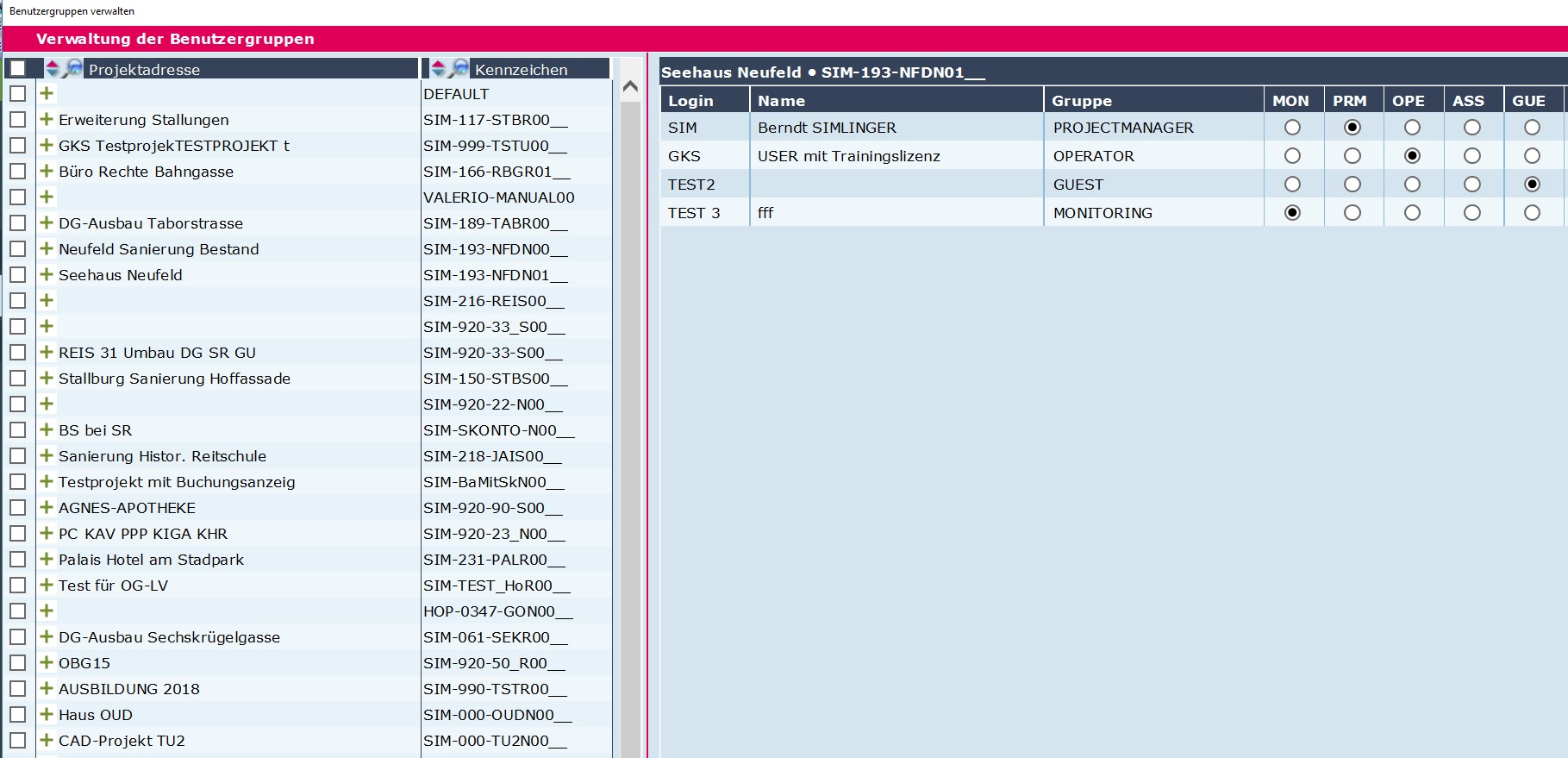Screen dimensions: 1568x758
Task: Click the plus icon in the DEFAULT row
Action: pyautogui.click(x=47, y=93)
